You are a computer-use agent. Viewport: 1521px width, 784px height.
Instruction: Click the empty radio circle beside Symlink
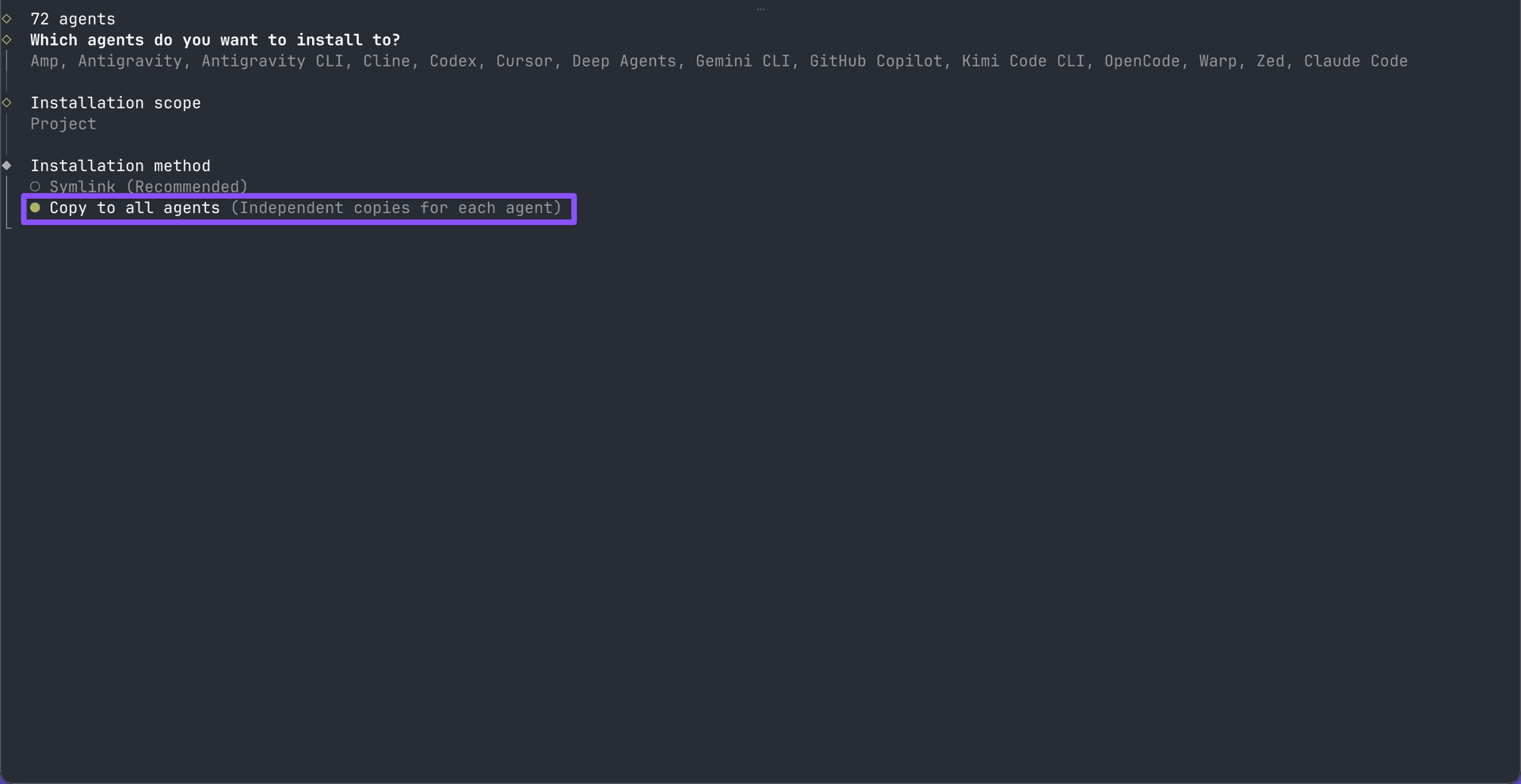click(35, 187)
